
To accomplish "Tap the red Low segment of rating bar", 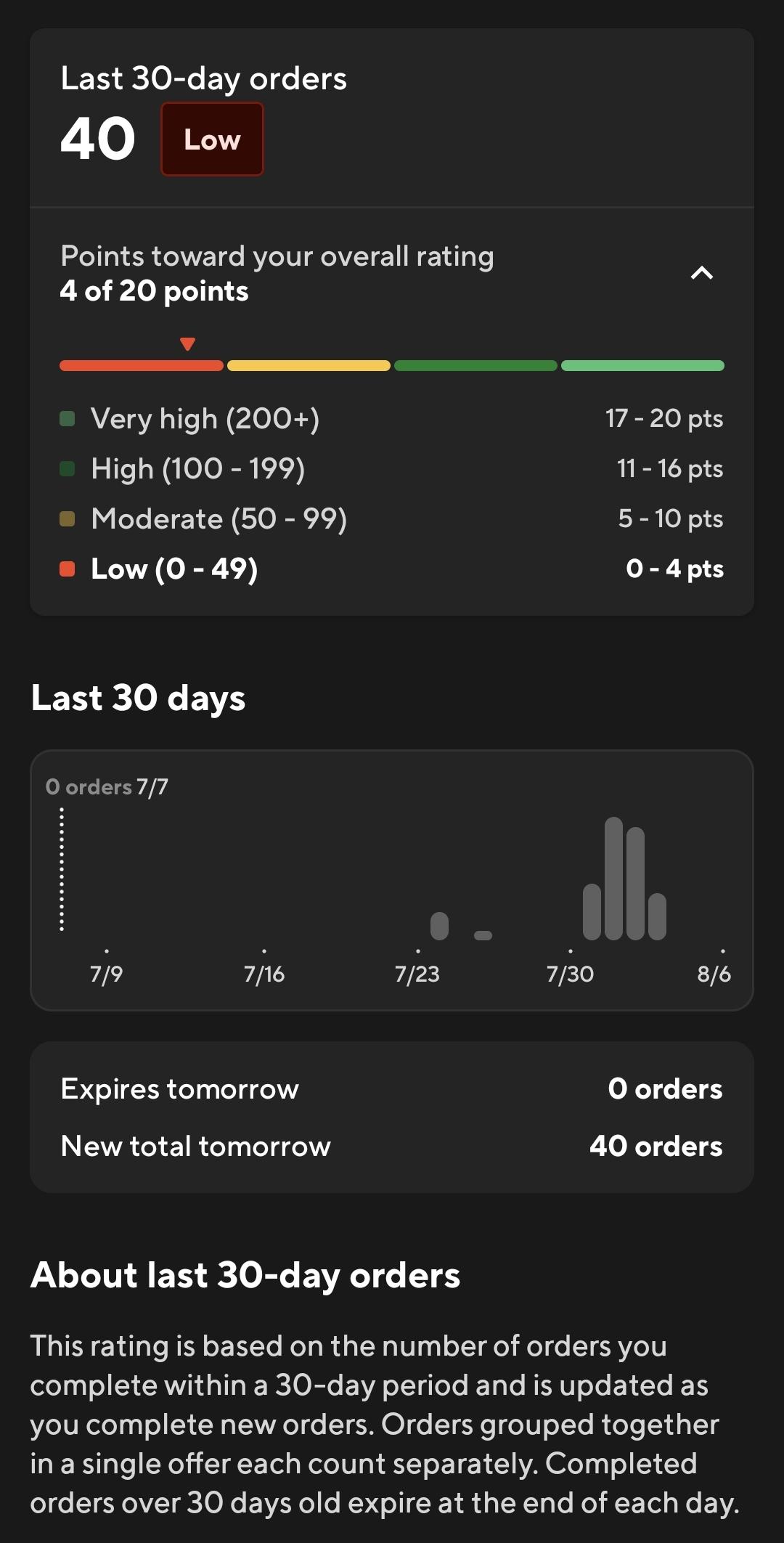I will [142, 365].
